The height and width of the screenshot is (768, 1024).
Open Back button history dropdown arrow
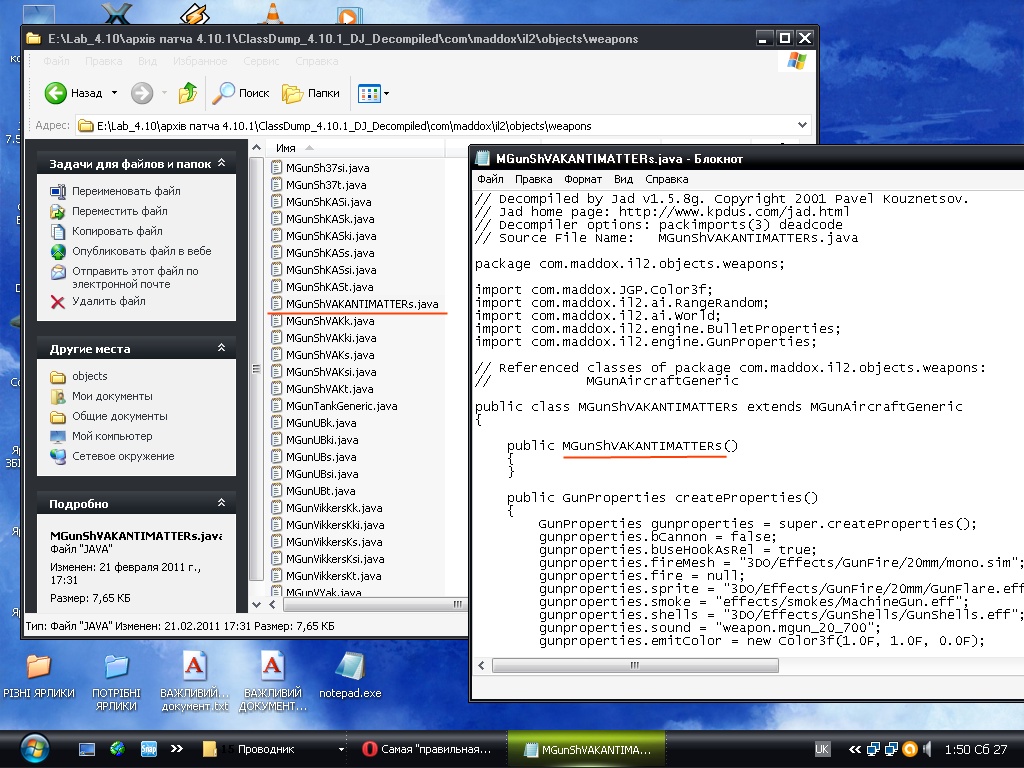coord(114,93)
